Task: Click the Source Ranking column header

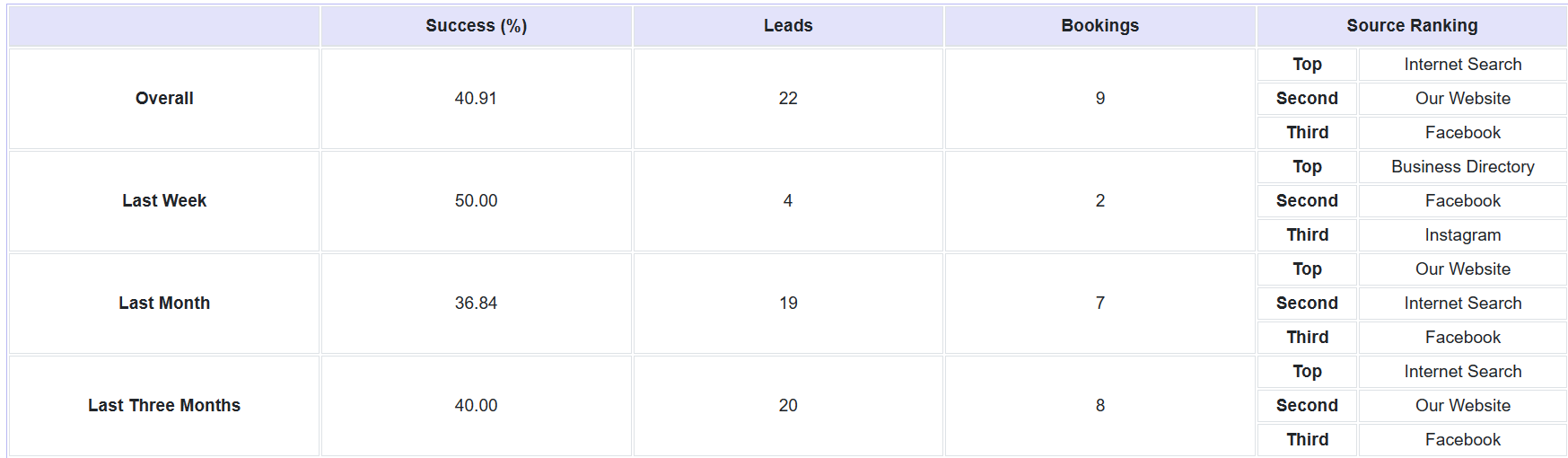Action: [x=1412, y=26]
